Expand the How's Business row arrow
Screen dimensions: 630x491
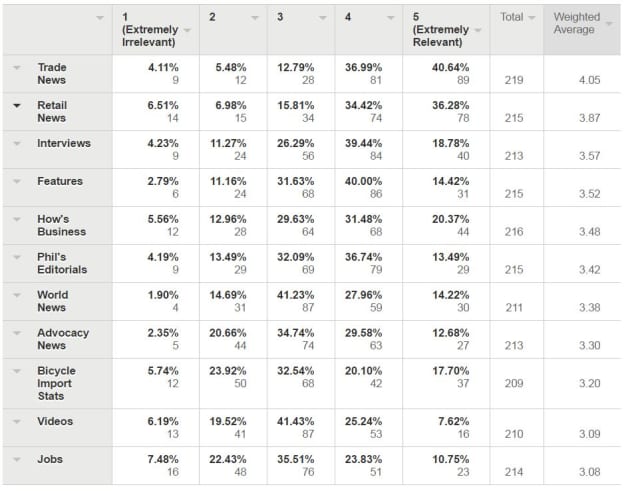click(x=17, y=219)
